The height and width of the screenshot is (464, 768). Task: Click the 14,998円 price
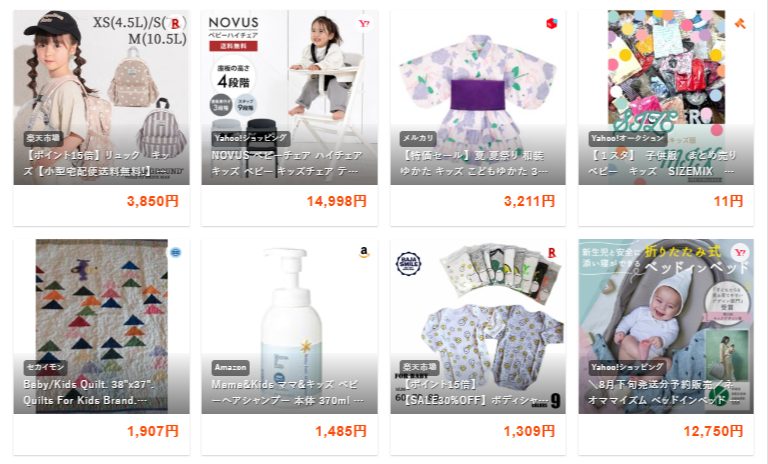tap(337, 201)
